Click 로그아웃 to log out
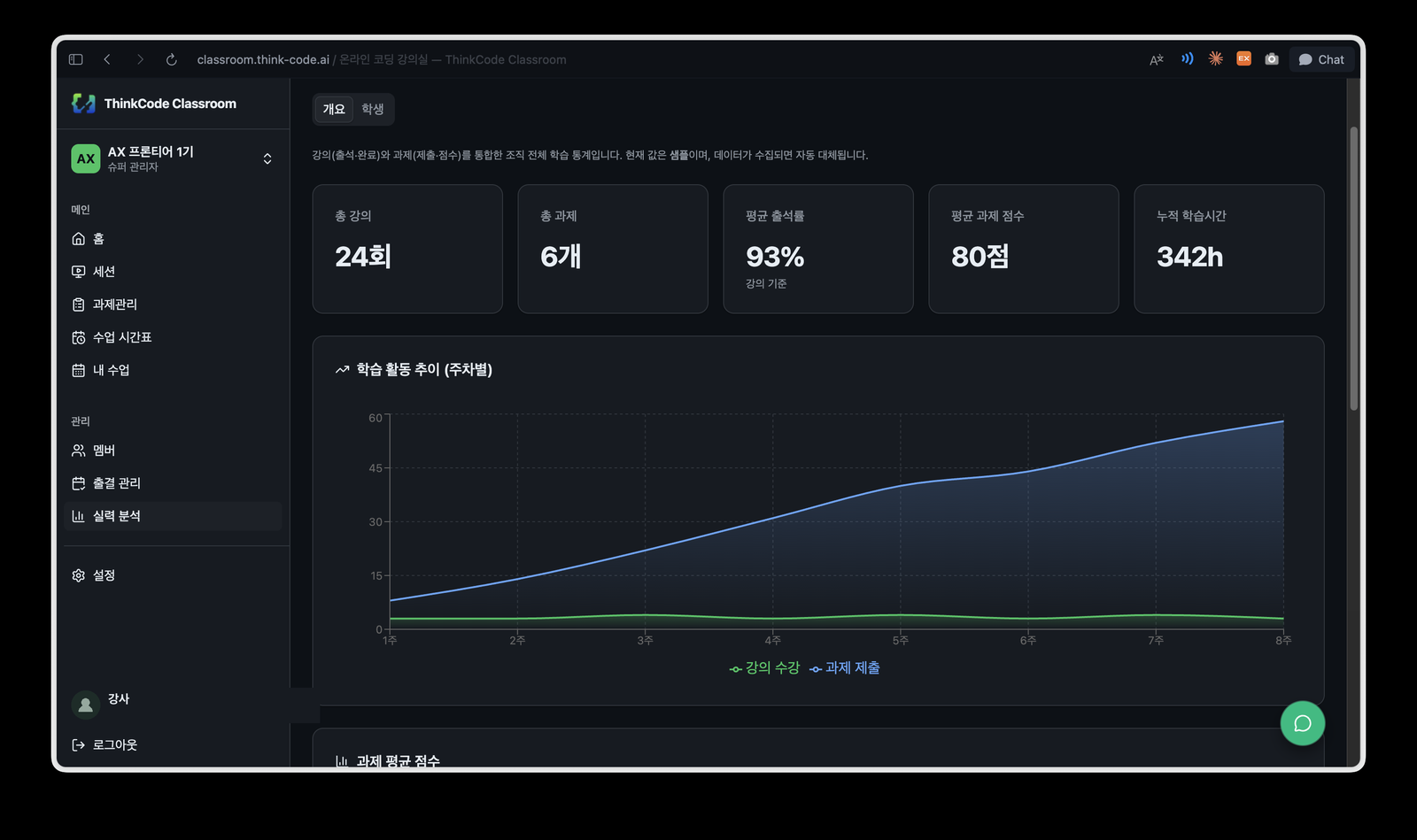Viewport: 1417px width, 840px height. [105, 745]
